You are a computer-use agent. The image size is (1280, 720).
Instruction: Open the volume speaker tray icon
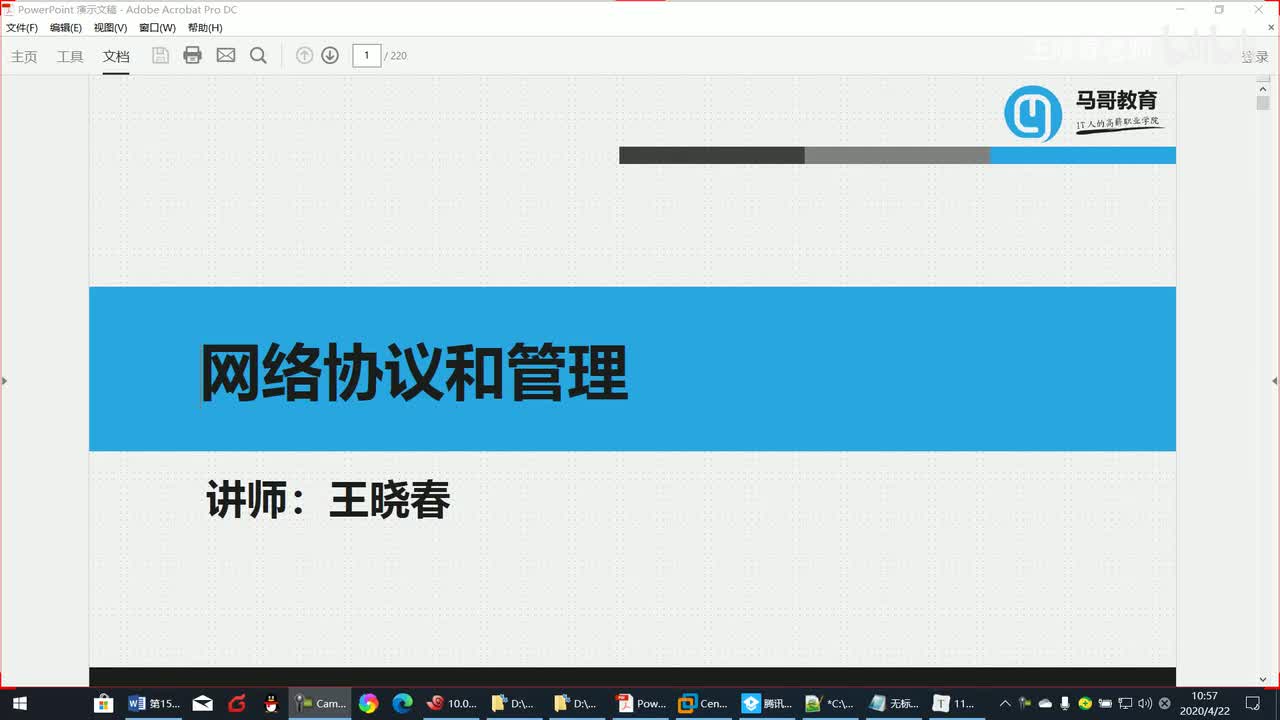(1145, 703)
